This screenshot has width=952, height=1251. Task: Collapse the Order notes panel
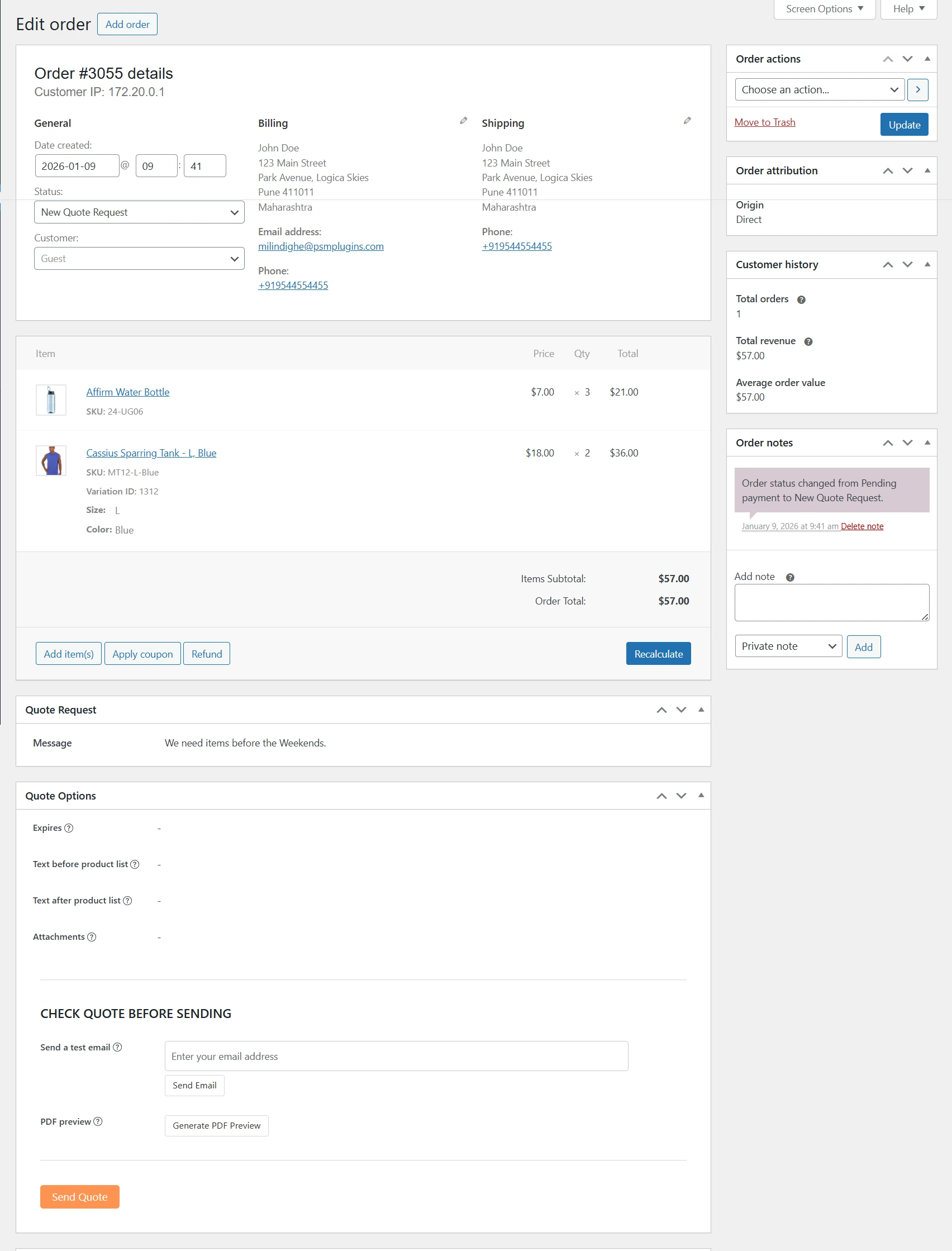tap(927, 443)
